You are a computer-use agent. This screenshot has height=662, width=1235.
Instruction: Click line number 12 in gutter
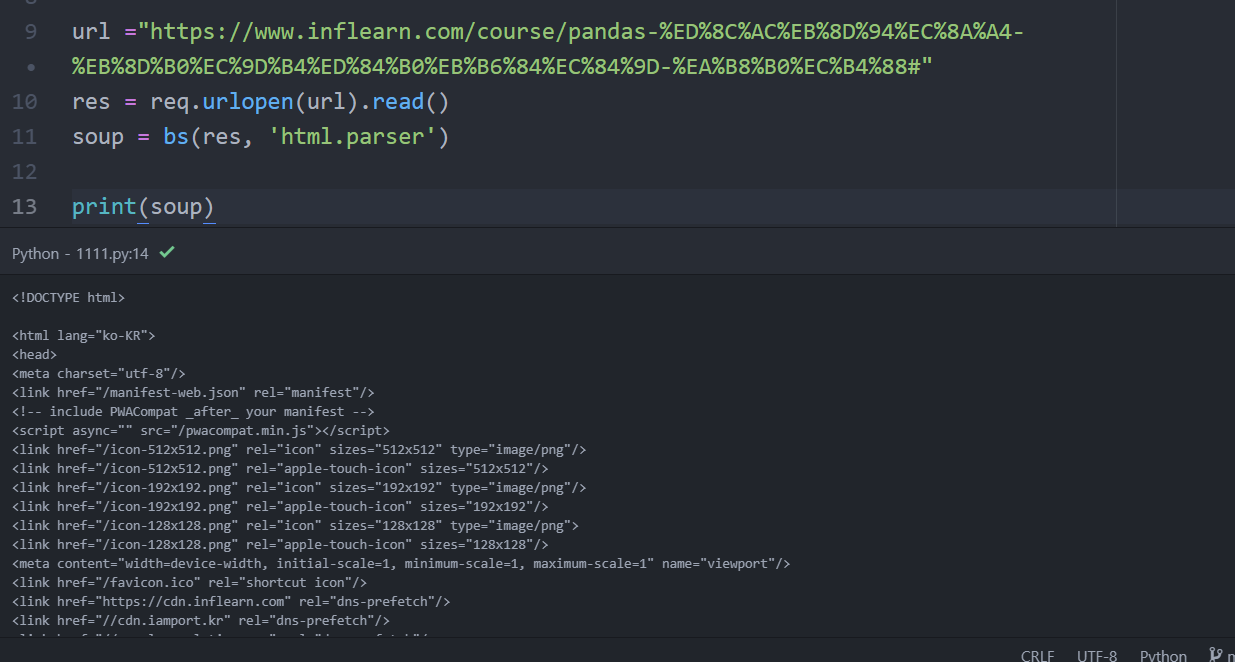(x=25, y=172)
